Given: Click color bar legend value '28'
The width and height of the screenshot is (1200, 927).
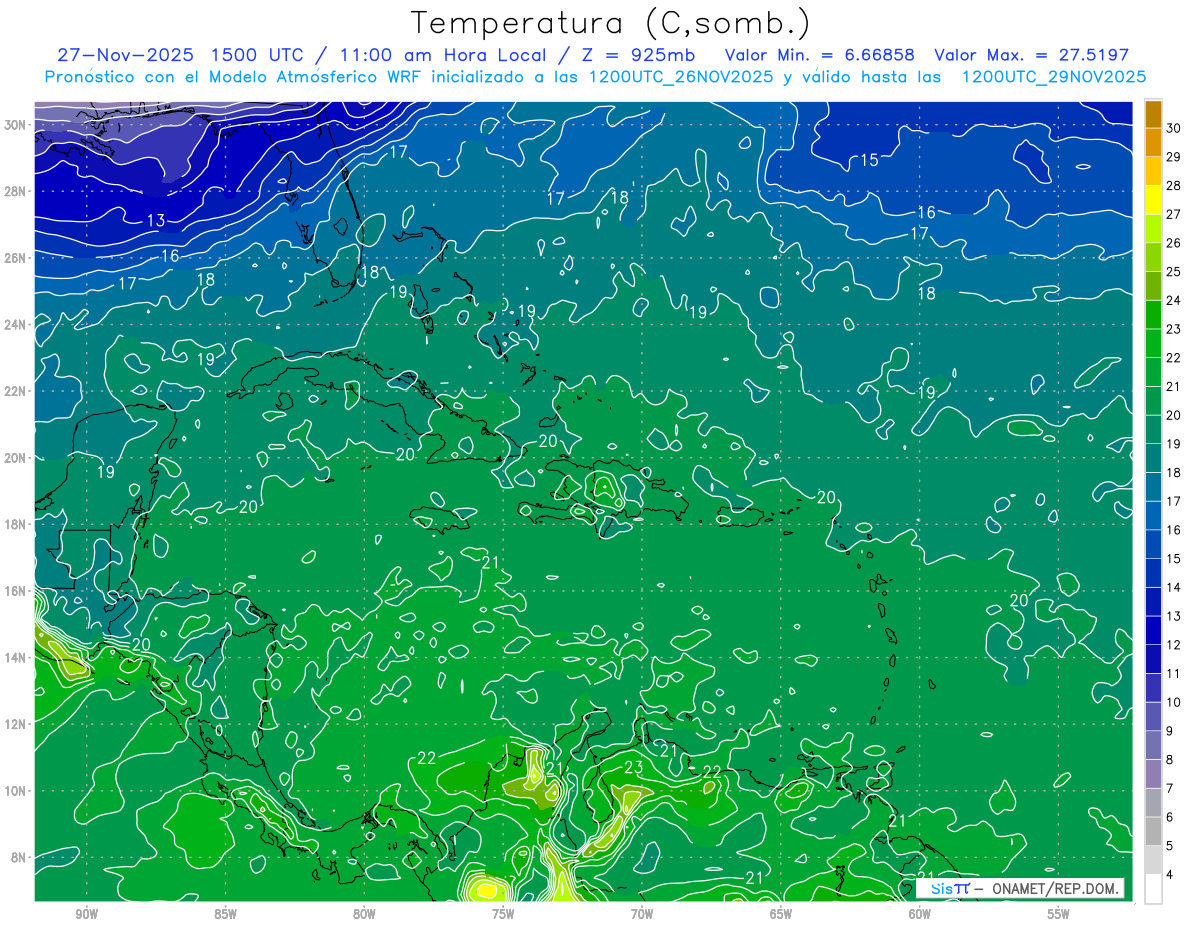Looking at the screenshot, I should (1173, 186).
